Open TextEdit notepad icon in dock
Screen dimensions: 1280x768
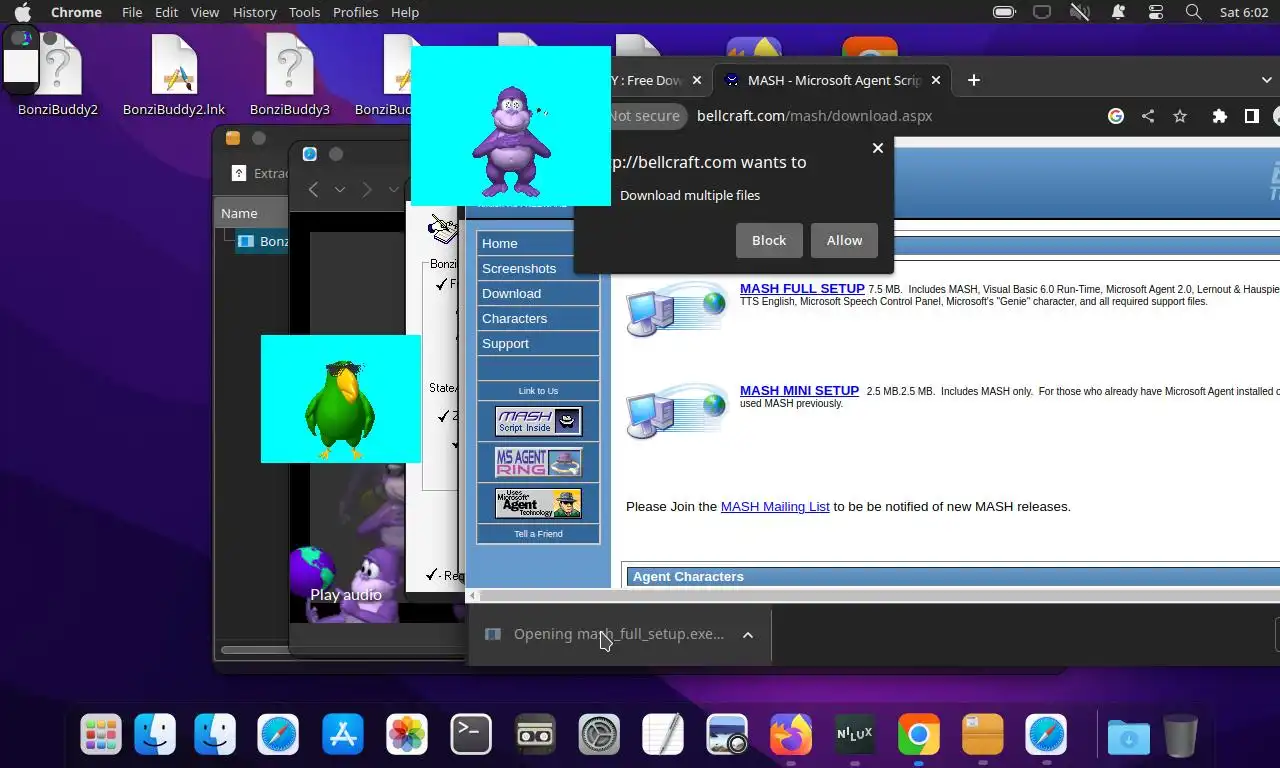coord(663,736)
